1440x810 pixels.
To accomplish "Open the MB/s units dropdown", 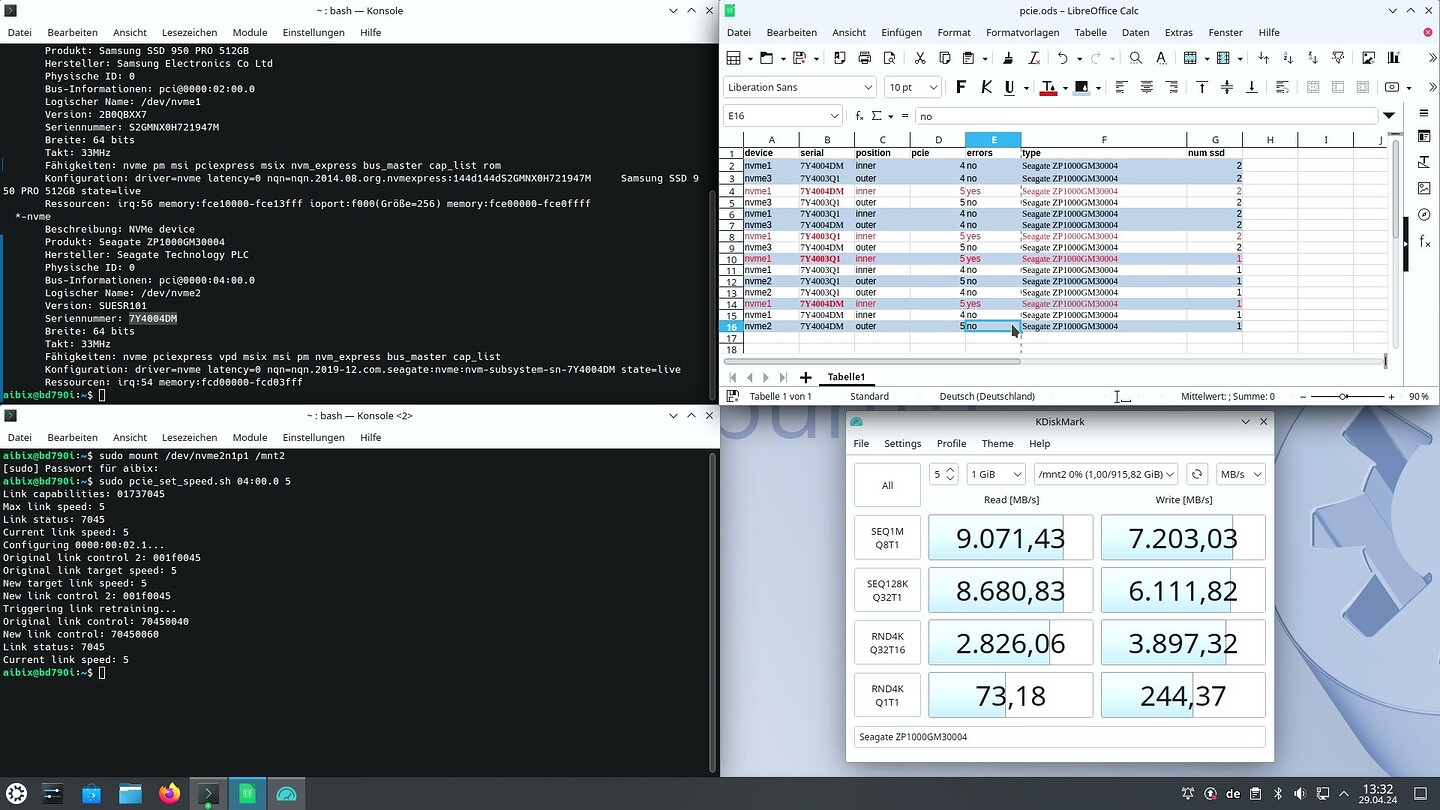I will point(1240,473).
